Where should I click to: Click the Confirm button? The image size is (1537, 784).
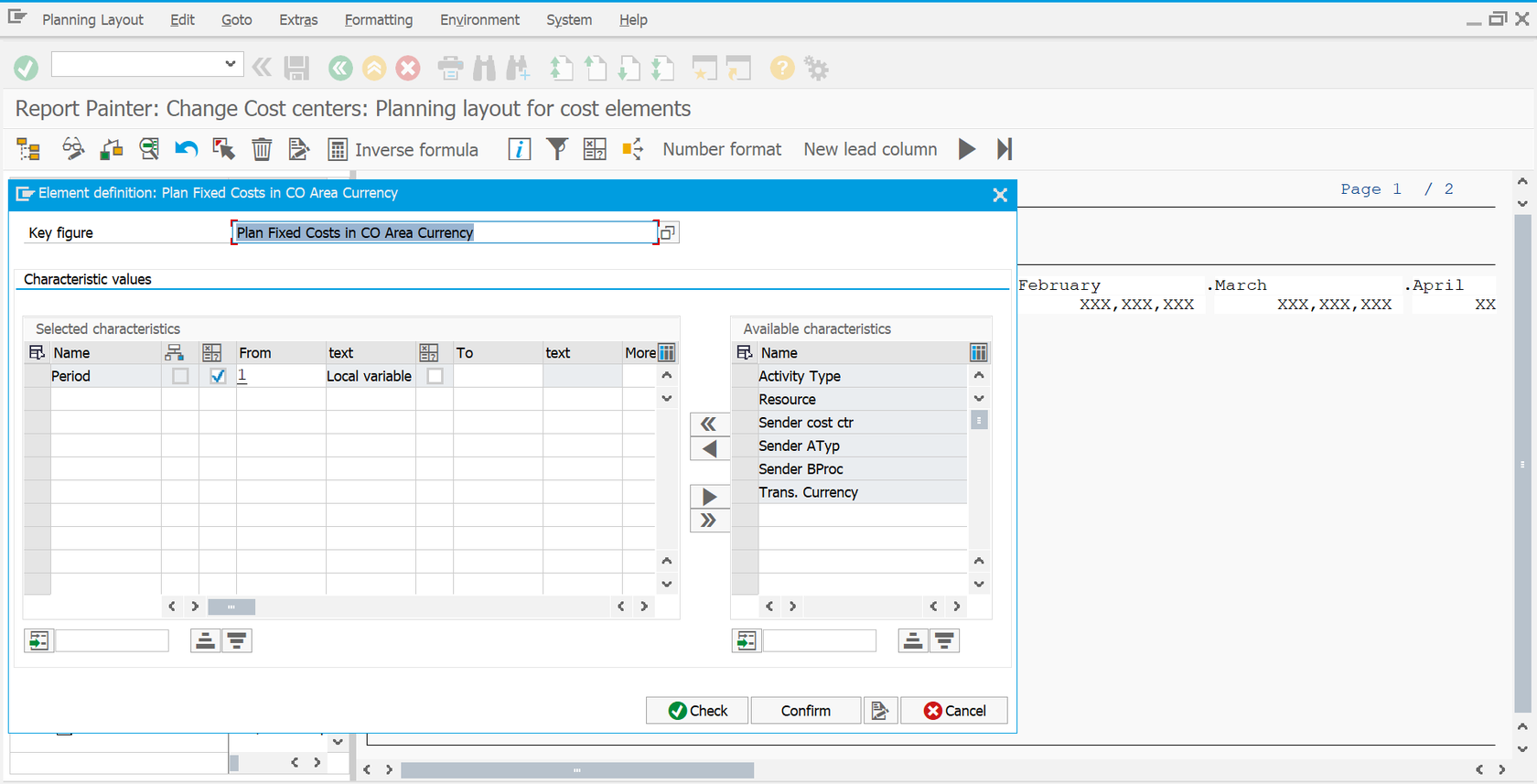(806, 711)
